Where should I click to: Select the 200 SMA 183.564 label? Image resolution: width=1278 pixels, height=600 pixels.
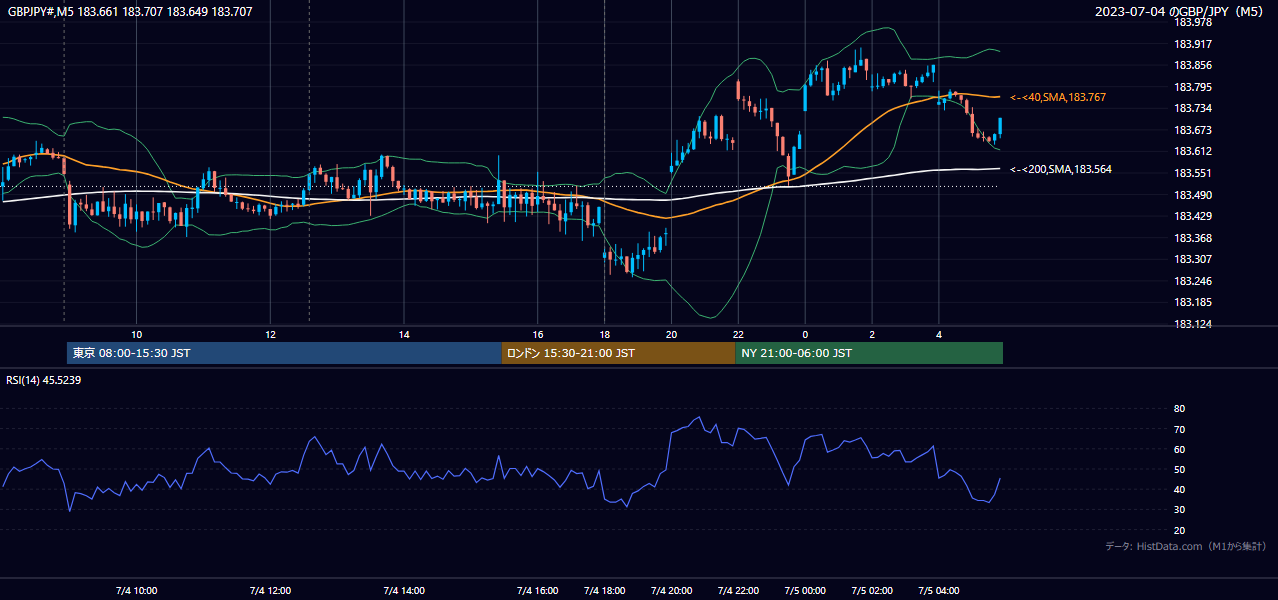pyautogui.click(x=1061, y=169)
